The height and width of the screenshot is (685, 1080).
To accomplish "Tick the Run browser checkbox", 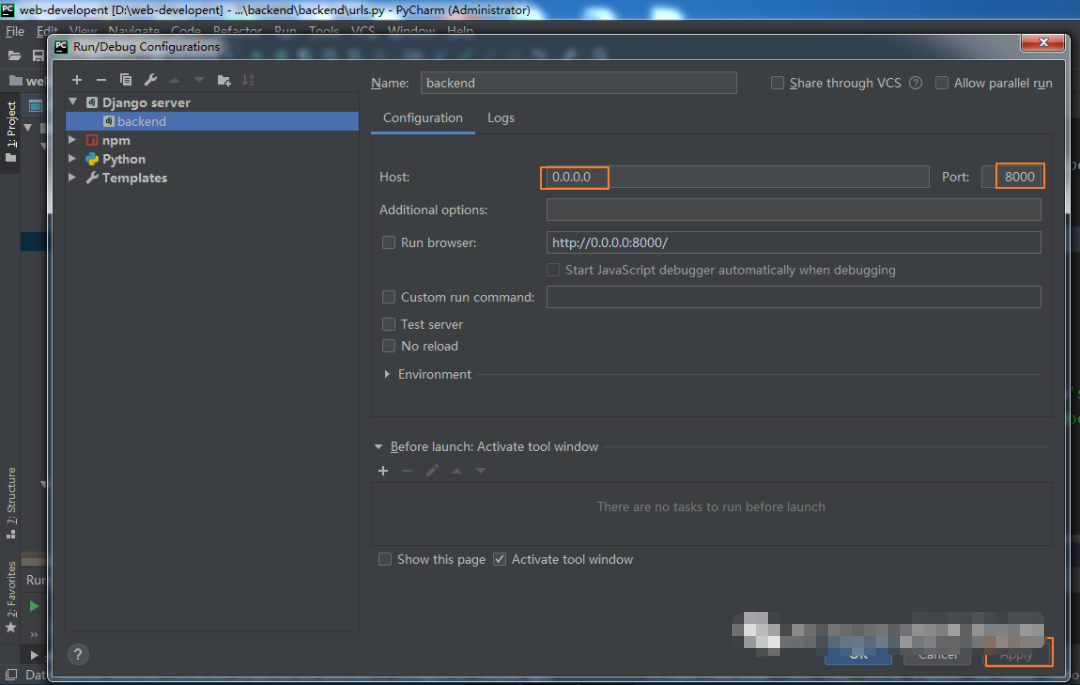I will click(x=388, y=242).
